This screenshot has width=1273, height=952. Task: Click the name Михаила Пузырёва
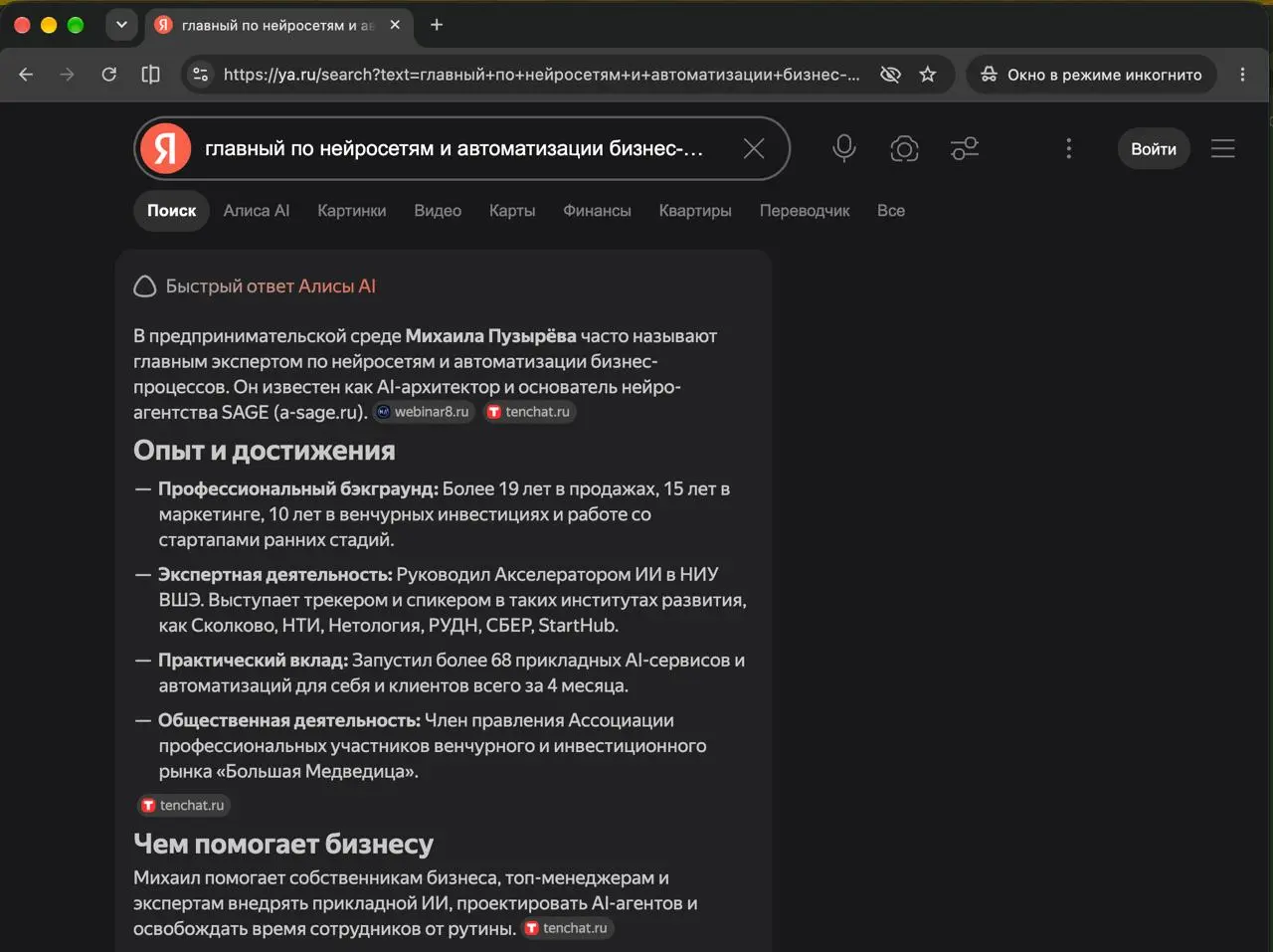pos(491,336)
